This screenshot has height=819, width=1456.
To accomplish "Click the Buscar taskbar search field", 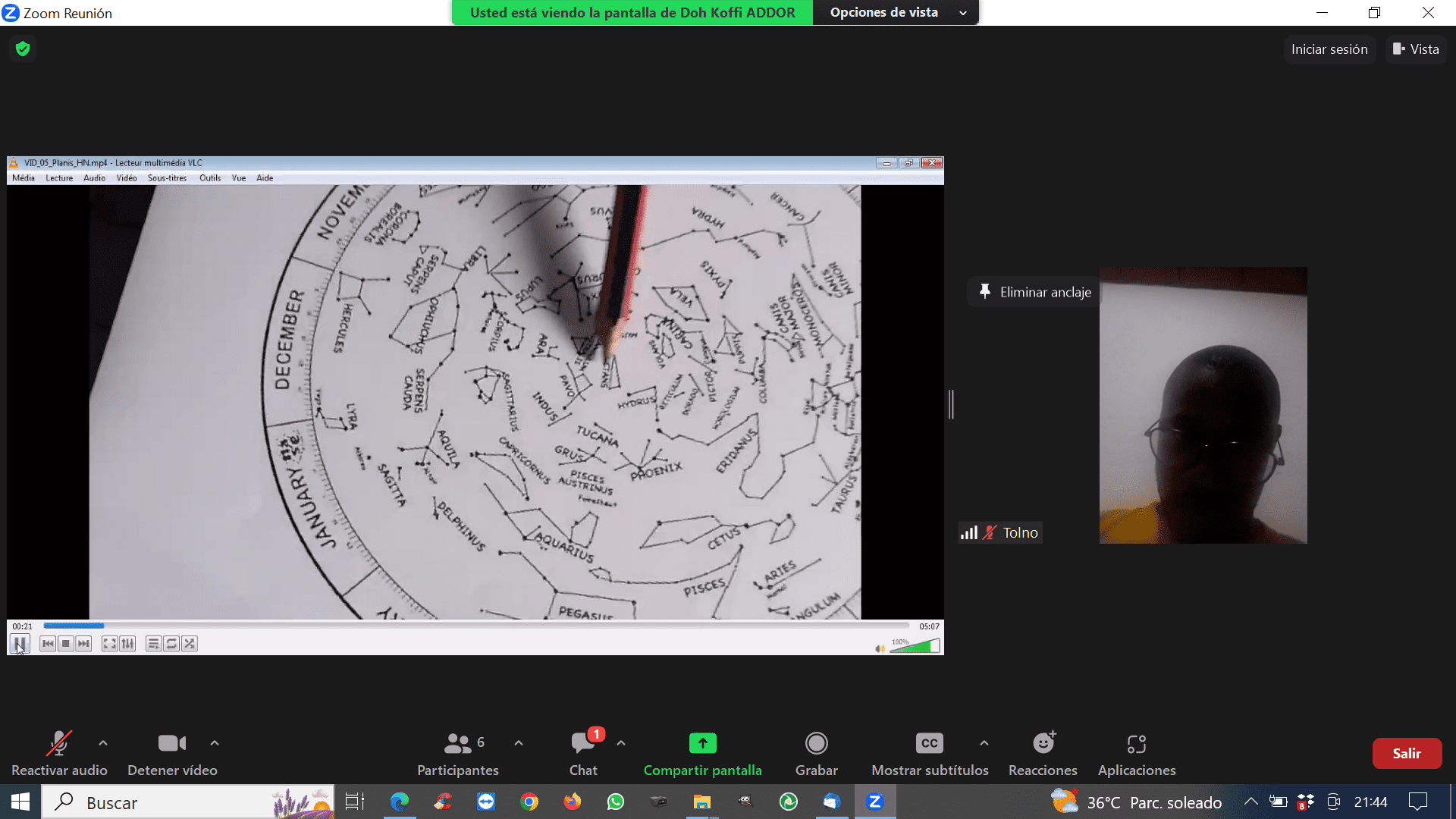I will 188,802.
